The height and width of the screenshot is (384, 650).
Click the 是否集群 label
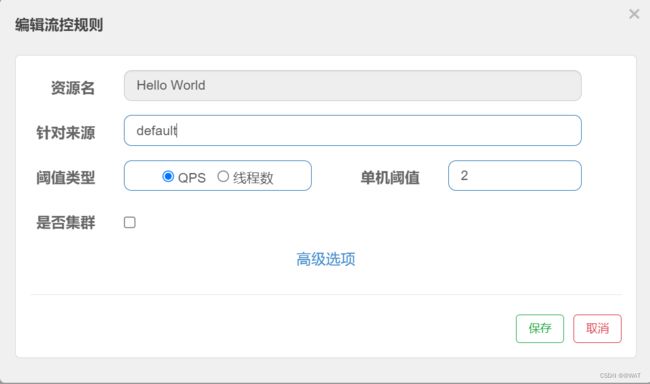pyautogui.click(x=65, y=223)
